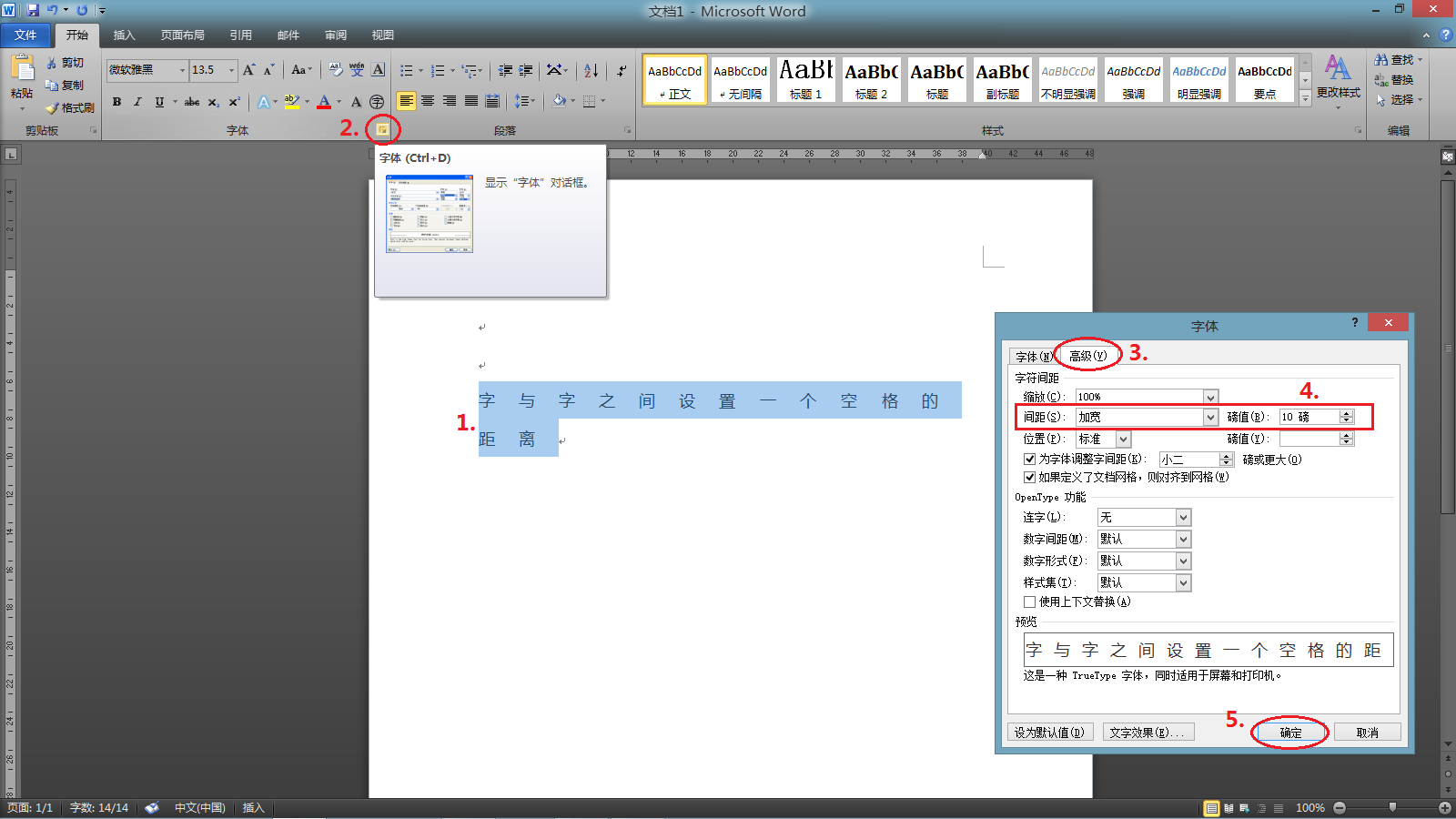1456x819 pixels.
Task: Open the Phonetic Guide (wén) tool
Action: point(357,70)
